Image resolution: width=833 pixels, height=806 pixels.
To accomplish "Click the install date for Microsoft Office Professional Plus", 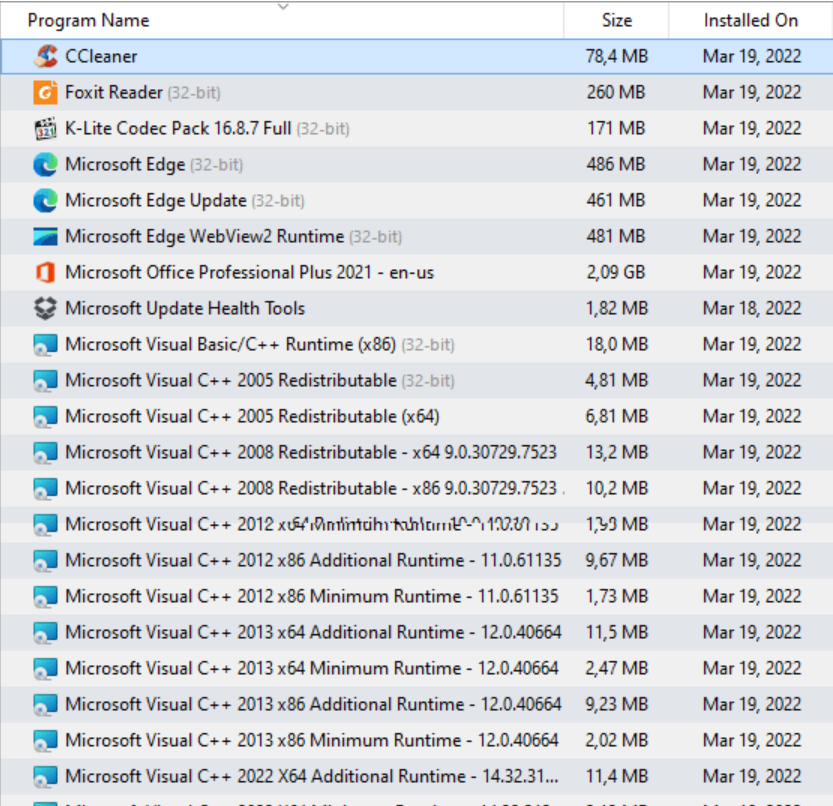I will tap(752, 273).
